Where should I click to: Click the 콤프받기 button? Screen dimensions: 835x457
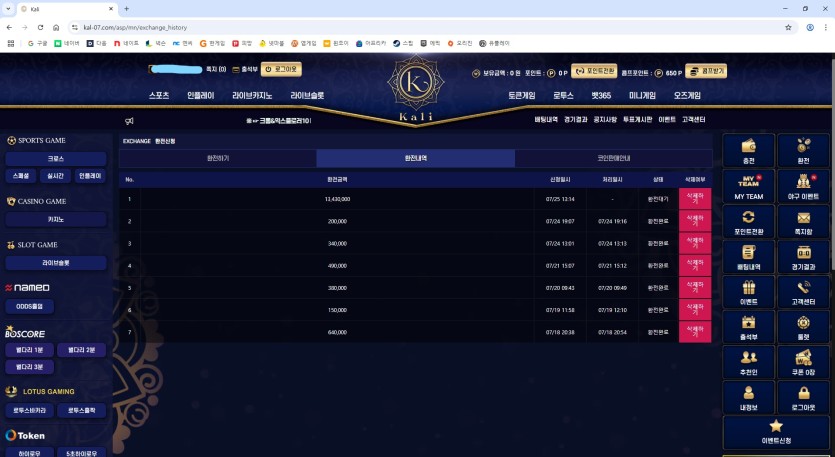tap(707, 72)
